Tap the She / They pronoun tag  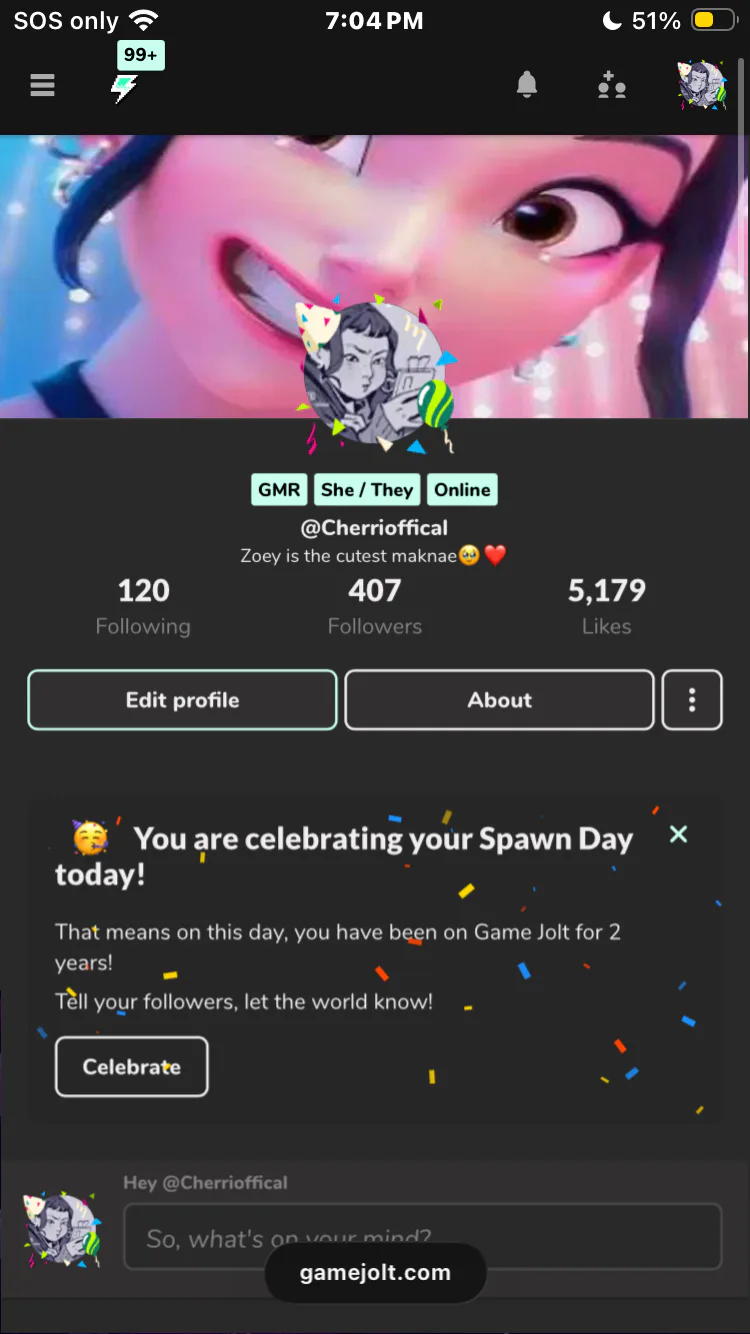[367, 490]
